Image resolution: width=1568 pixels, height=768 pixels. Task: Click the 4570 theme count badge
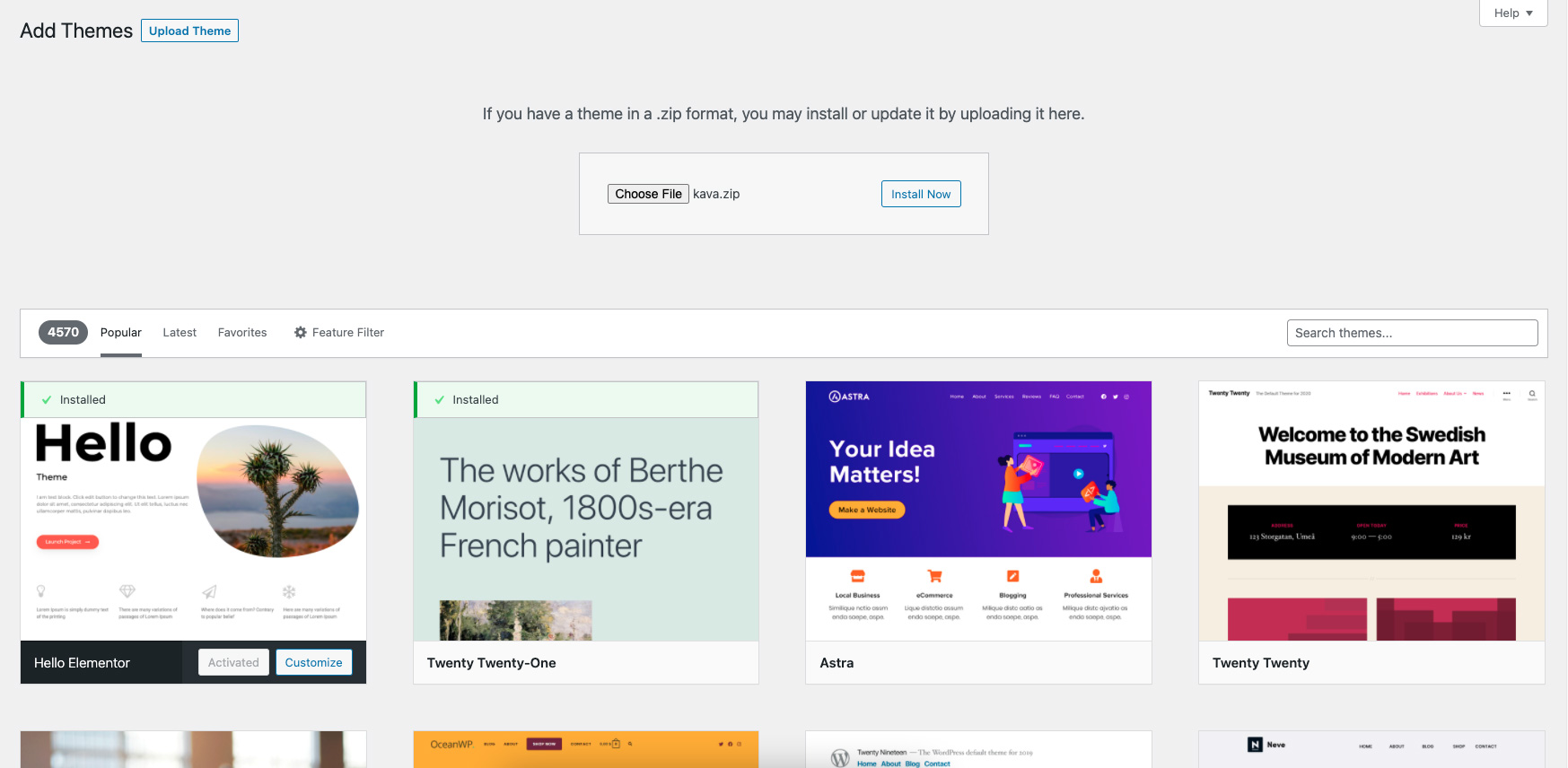coord(63,333)
